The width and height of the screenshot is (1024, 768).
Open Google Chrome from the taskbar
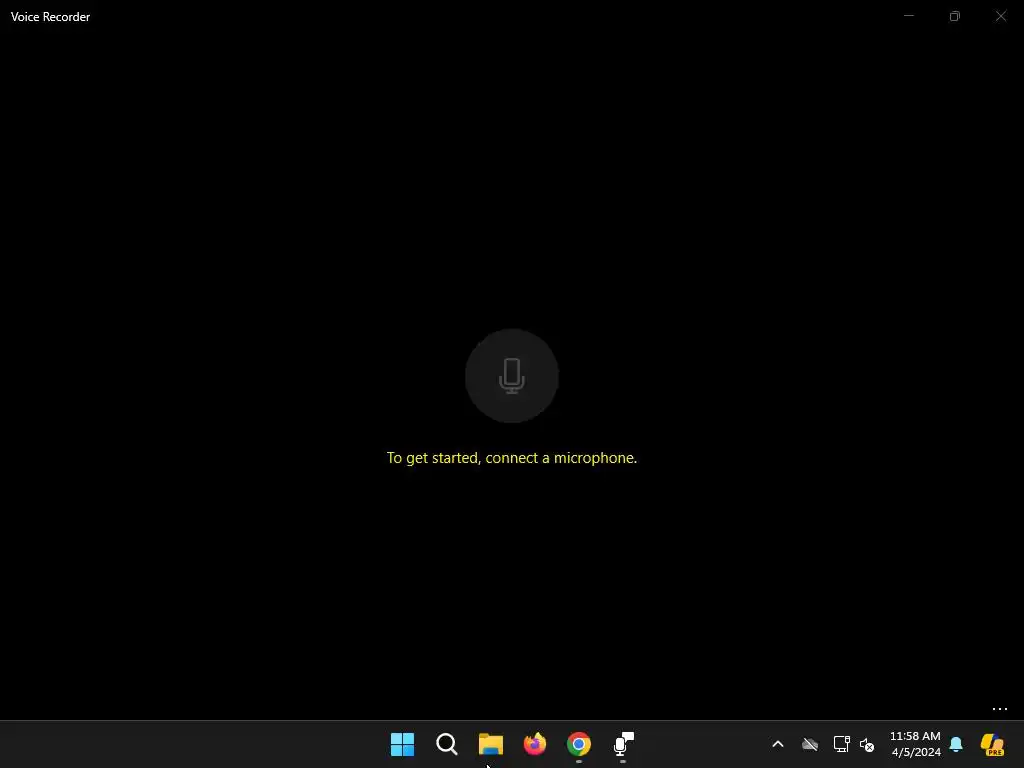tap(579, 744)
